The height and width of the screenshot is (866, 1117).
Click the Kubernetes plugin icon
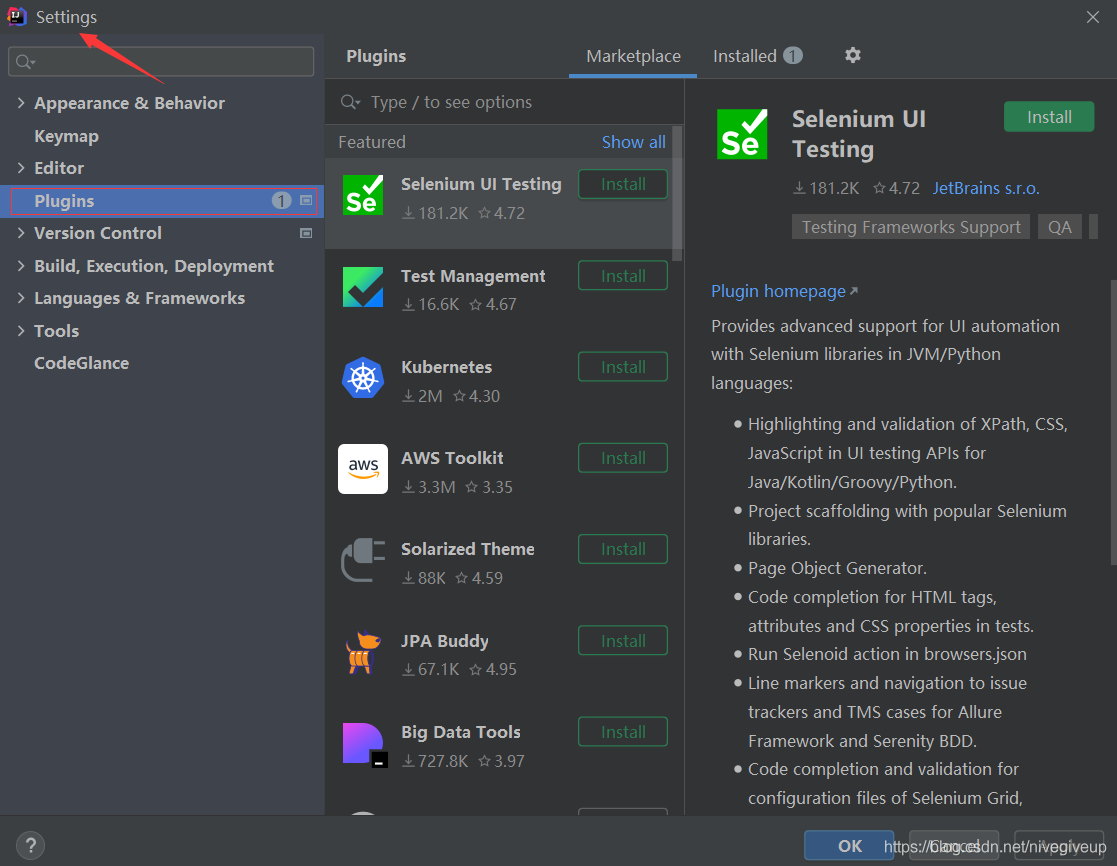pos(363,377)
